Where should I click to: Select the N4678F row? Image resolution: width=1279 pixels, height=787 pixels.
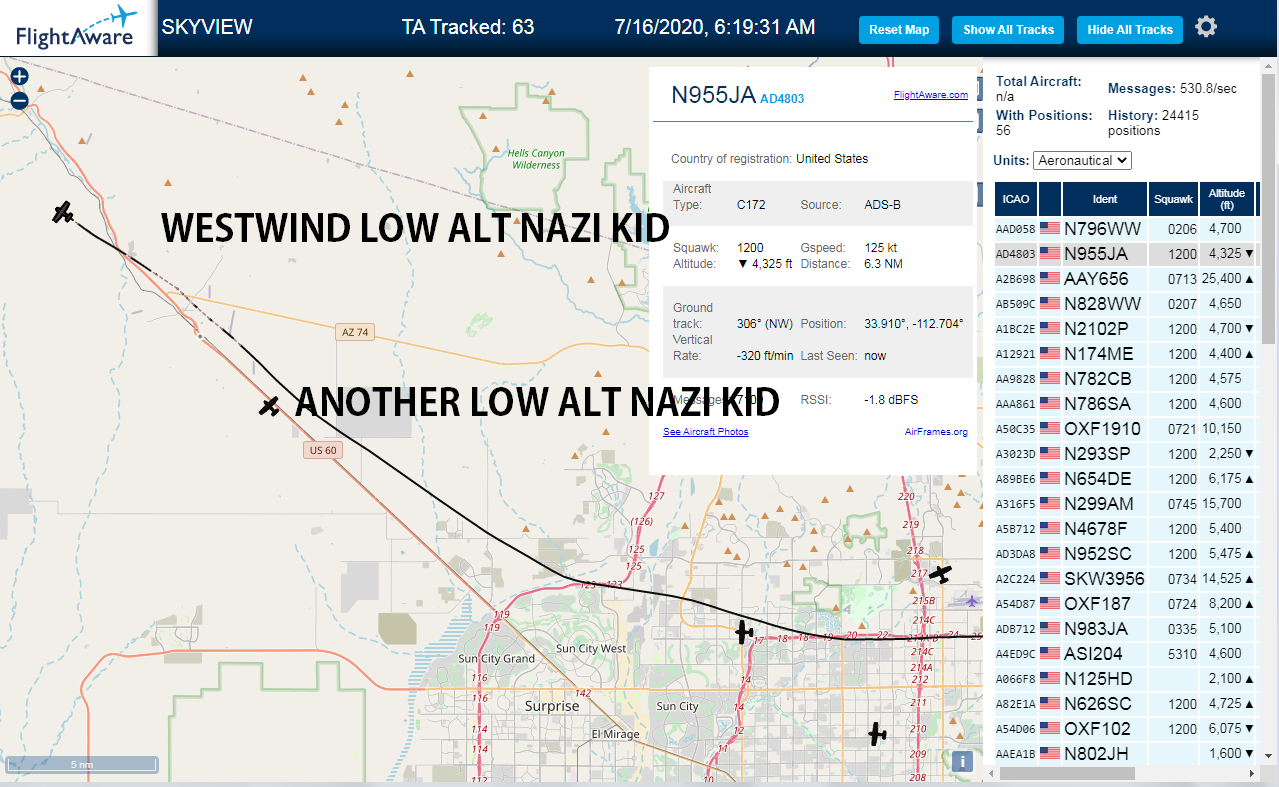(1125, 529)
